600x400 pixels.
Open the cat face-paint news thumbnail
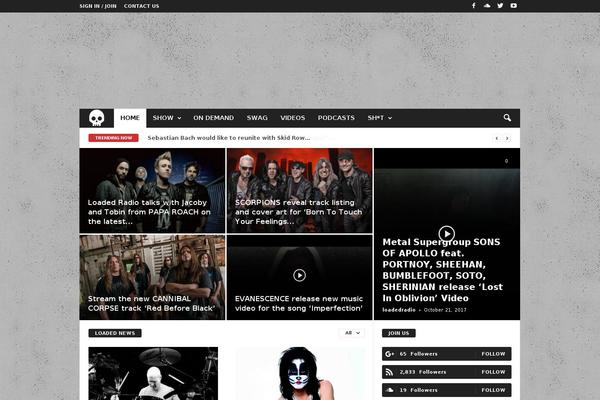click(x=300, y=374)
